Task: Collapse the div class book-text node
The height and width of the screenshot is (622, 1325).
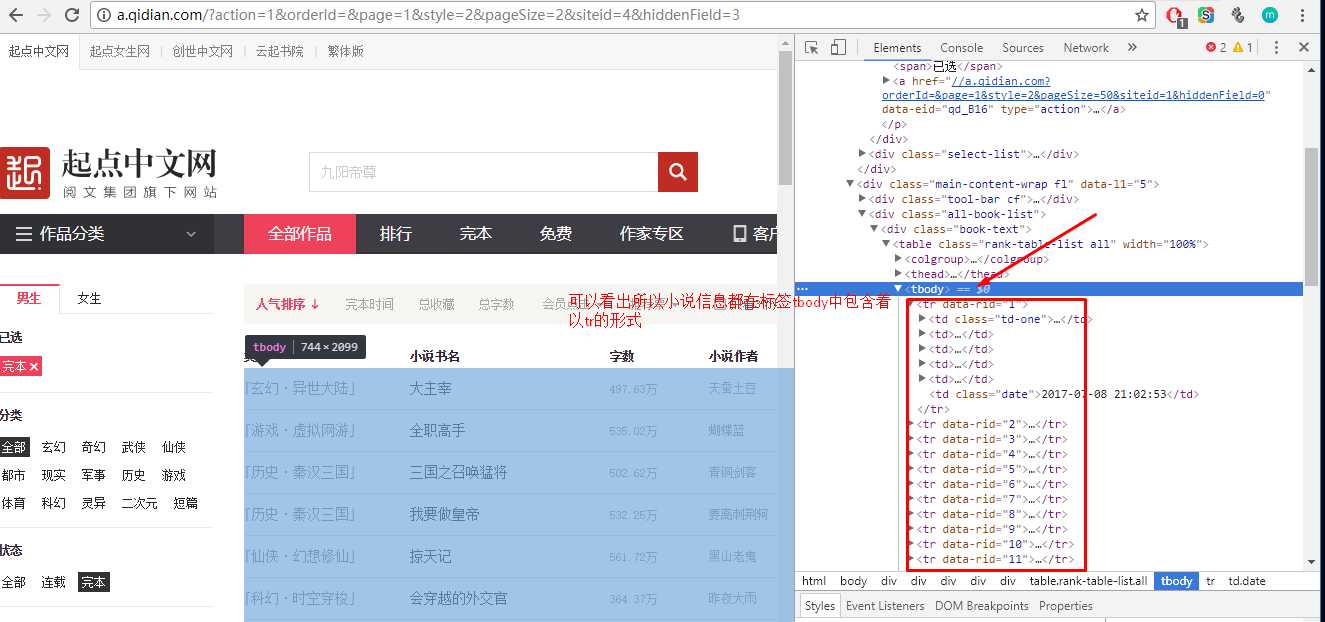Action: tap(874, 229)
